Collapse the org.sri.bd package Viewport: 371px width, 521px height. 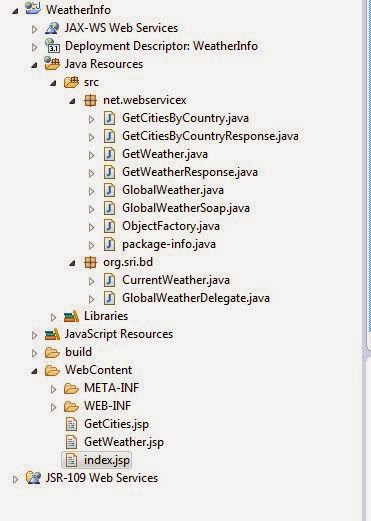click(x=72, y=263)
